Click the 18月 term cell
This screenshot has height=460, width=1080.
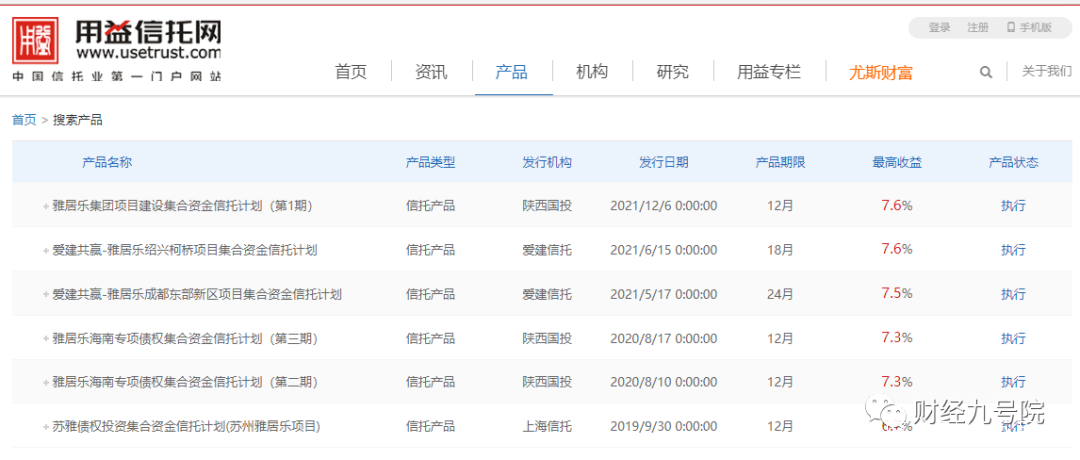(x=780, y=250)
